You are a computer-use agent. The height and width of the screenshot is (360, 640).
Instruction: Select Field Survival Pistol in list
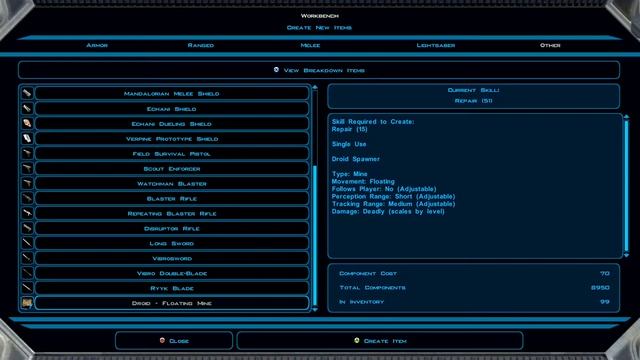(172, 153)
